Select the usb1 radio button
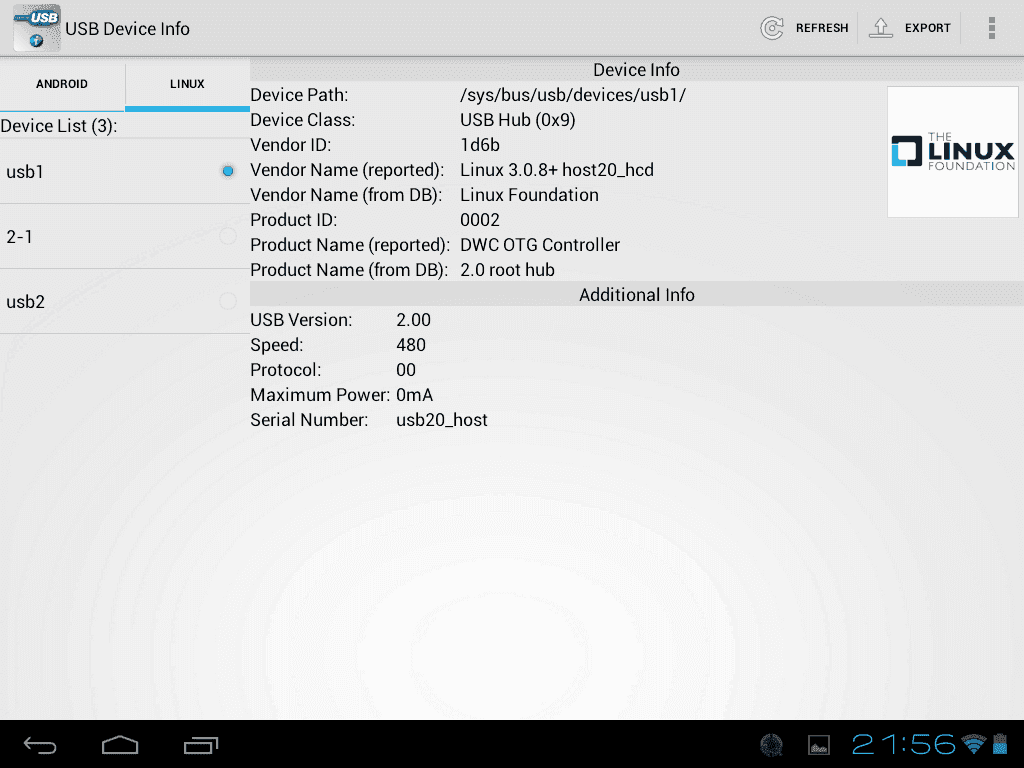 coord(228,172)
